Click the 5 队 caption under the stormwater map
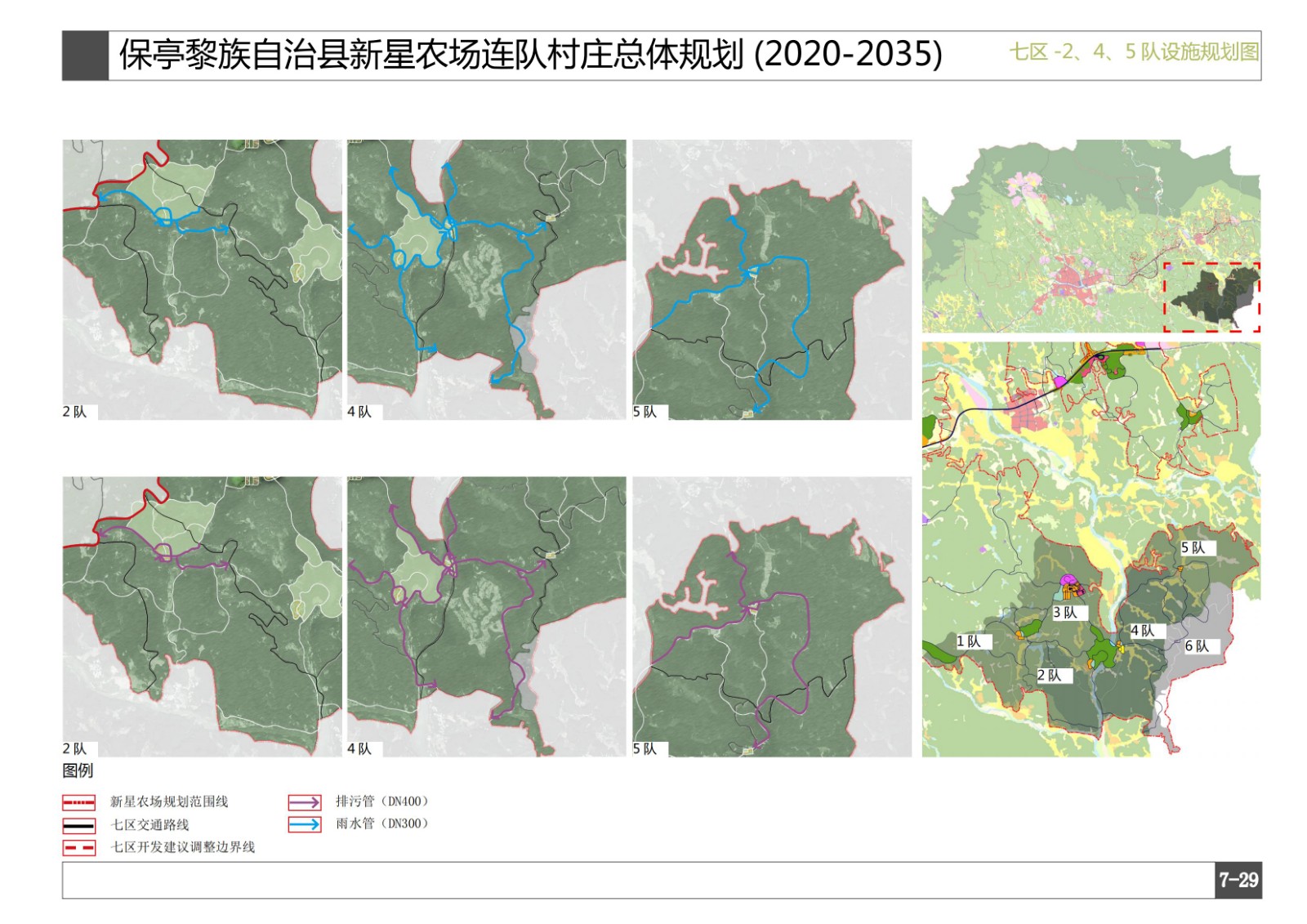Viewport: 1307px width, 924px height. (x=649, y=413)
